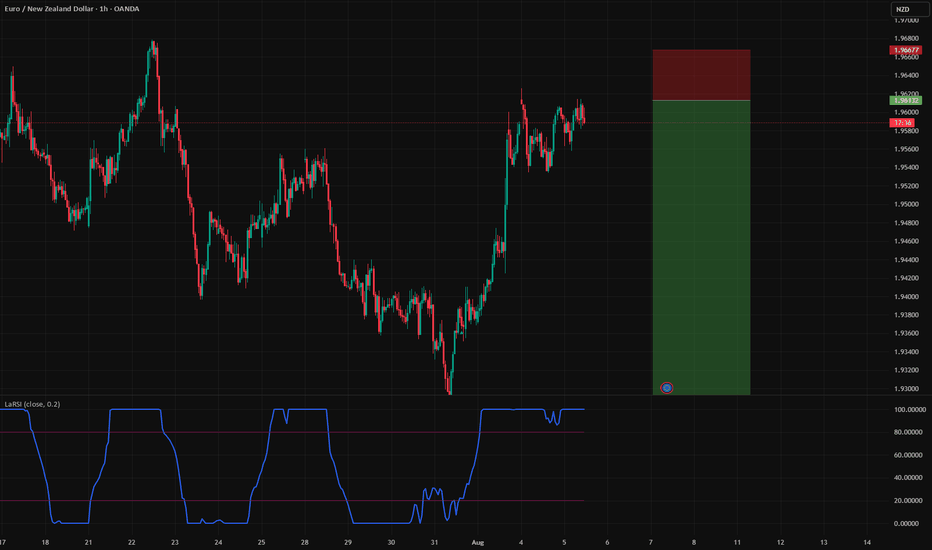Select the red stop-loss zone of the position
Image resolution: width=932 pixels, height=550 pixels.
[701, 75]
